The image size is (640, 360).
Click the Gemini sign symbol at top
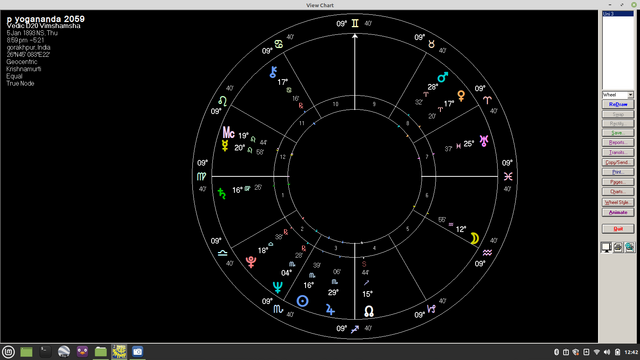click(x=355, y=23)
